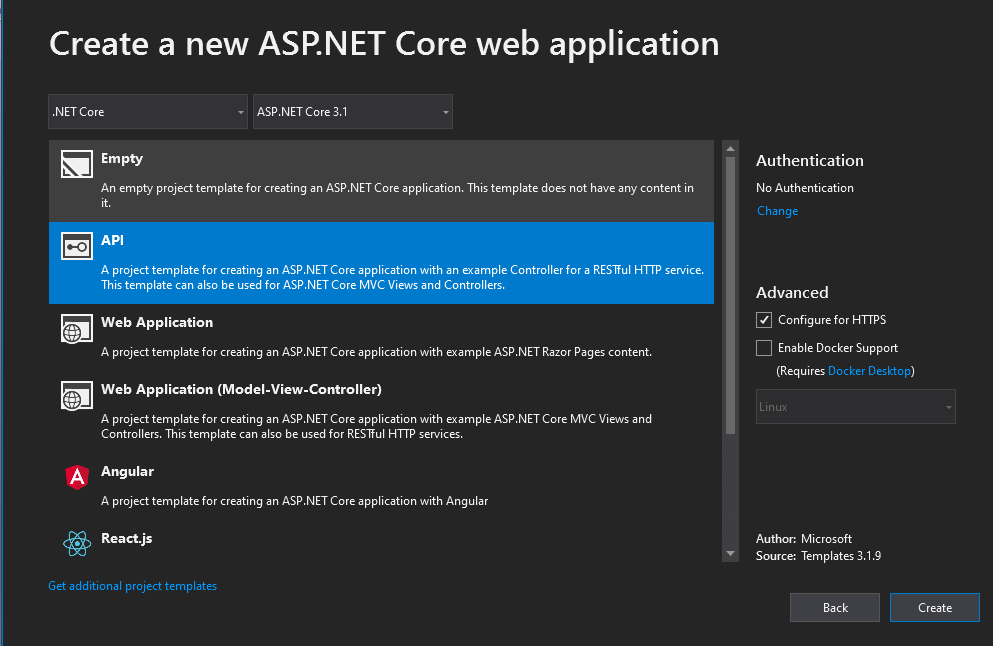Click the Source: Templates 3.1.9 text
Image resolution: width=993 pixels, height=646 pixels.
(818, 555)
